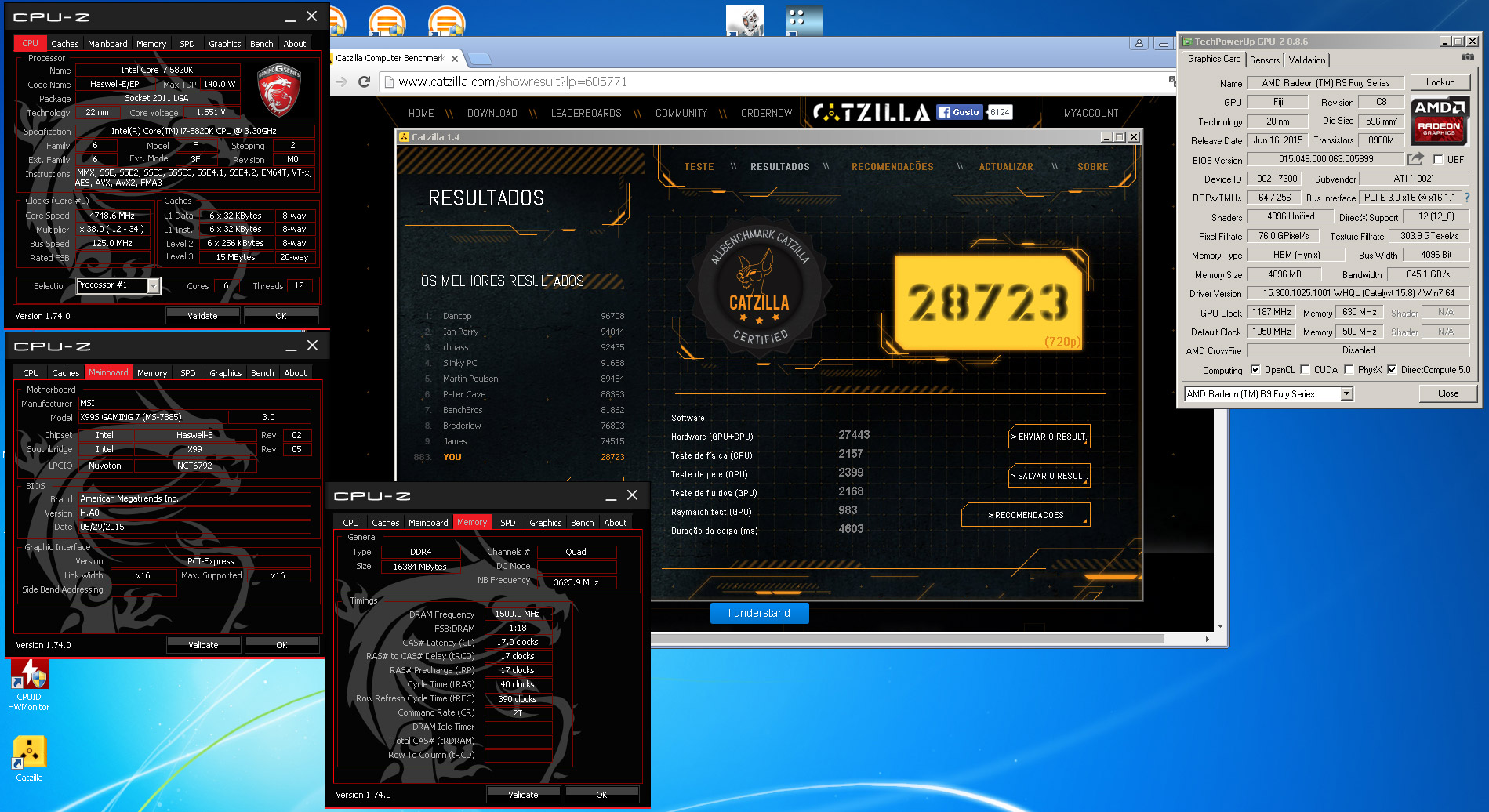Viewport: 1489px width, 812px height.
Task: Toggle the OpenCL checkbox
Action: click(1255, 370)
